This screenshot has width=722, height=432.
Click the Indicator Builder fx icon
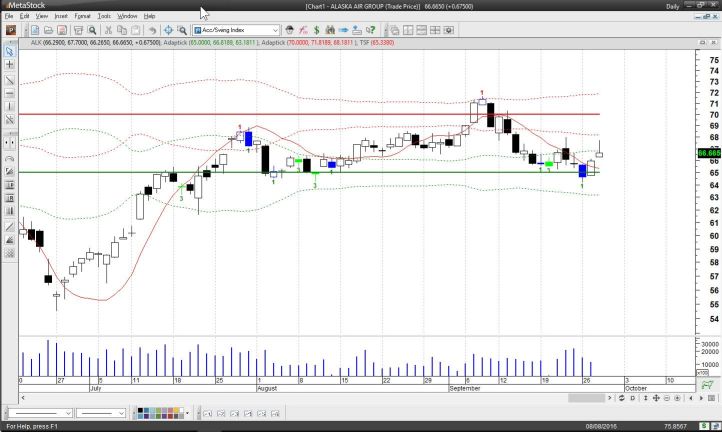click(x=303, y=30)
